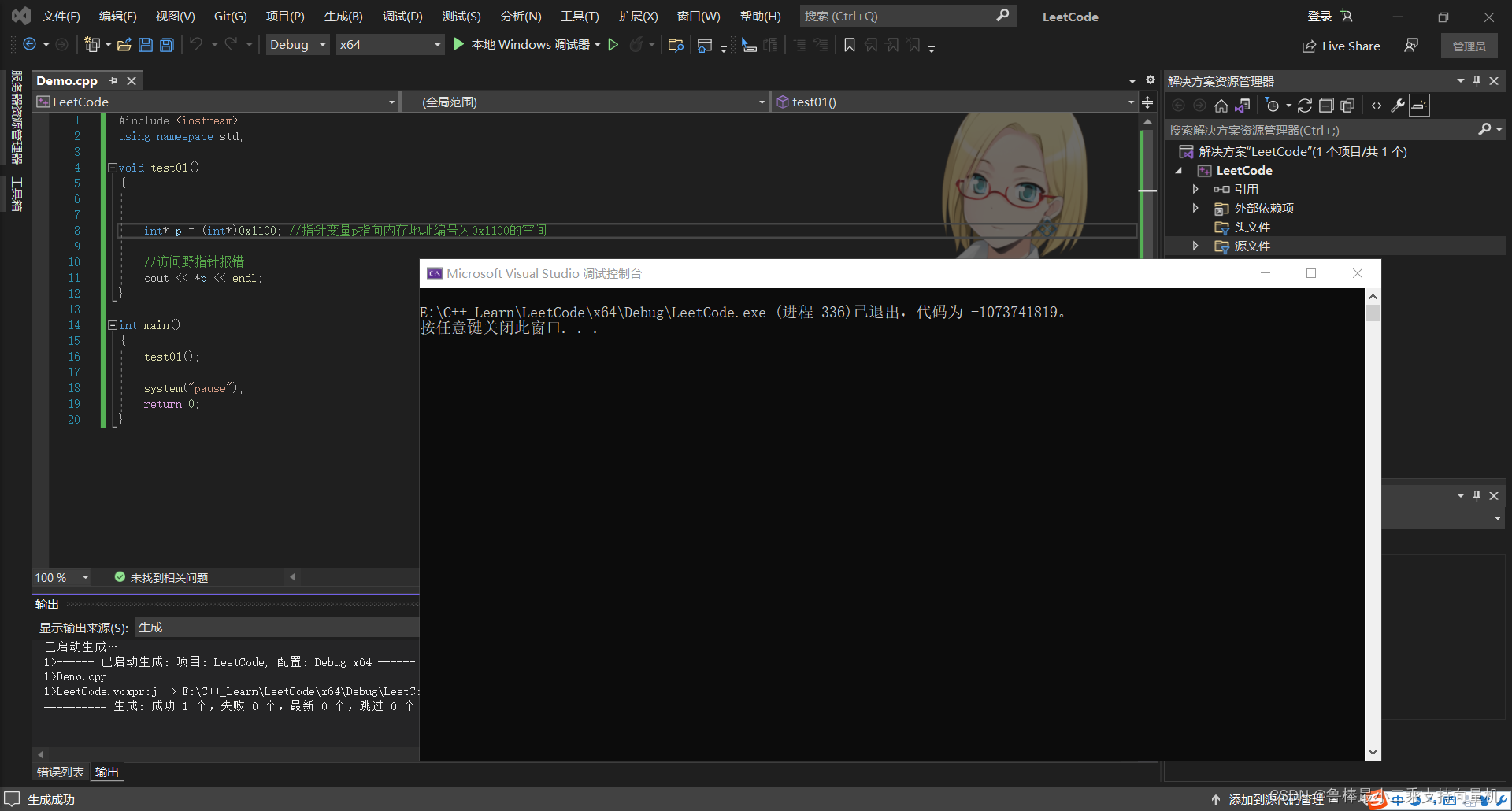1512x811 pixels.
Task: Open properties wrench icon
Action: pyautogui.click(x=1398, y=106)
